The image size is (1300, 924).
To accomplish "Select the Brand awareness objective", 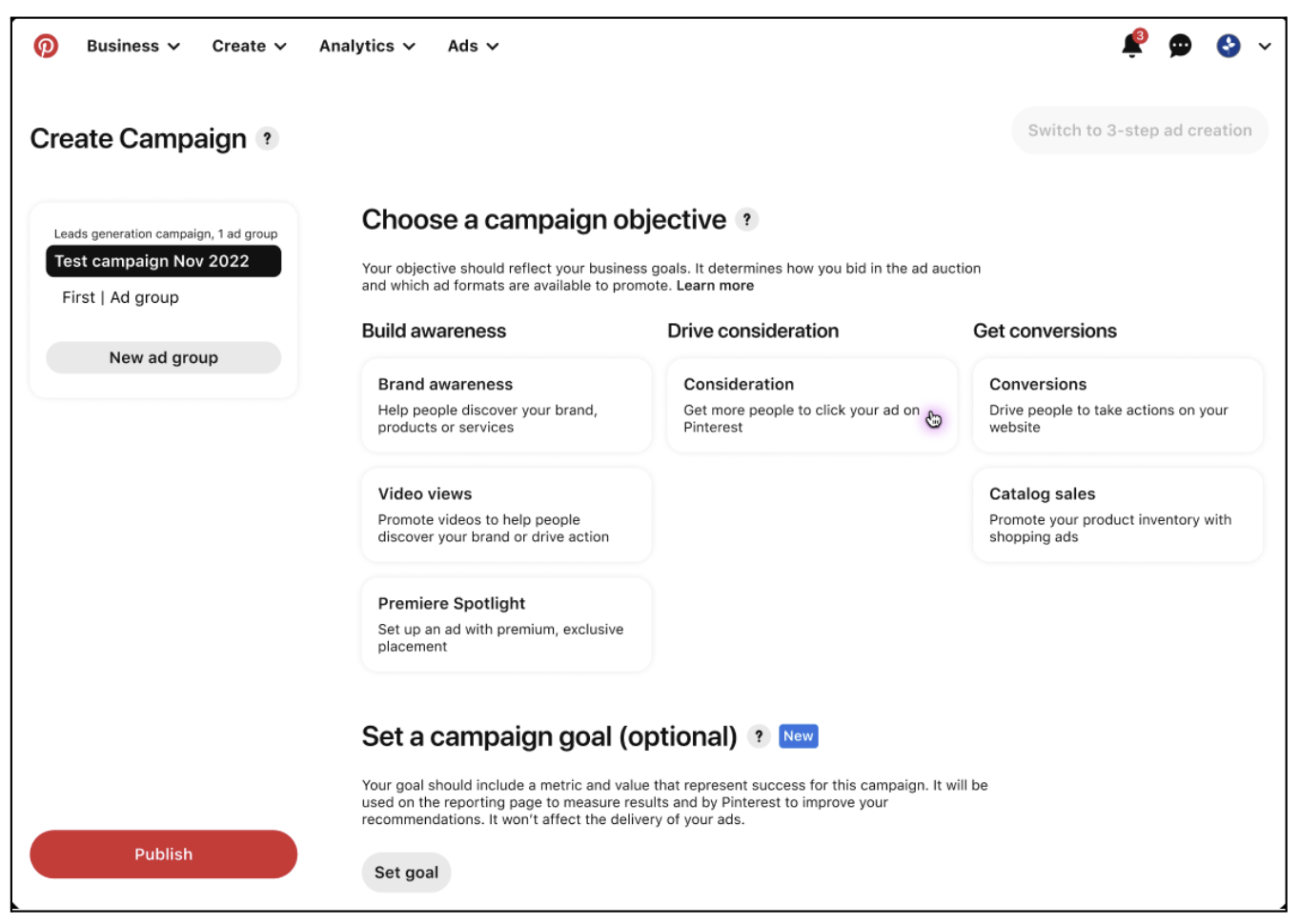I will click(507, 405).
